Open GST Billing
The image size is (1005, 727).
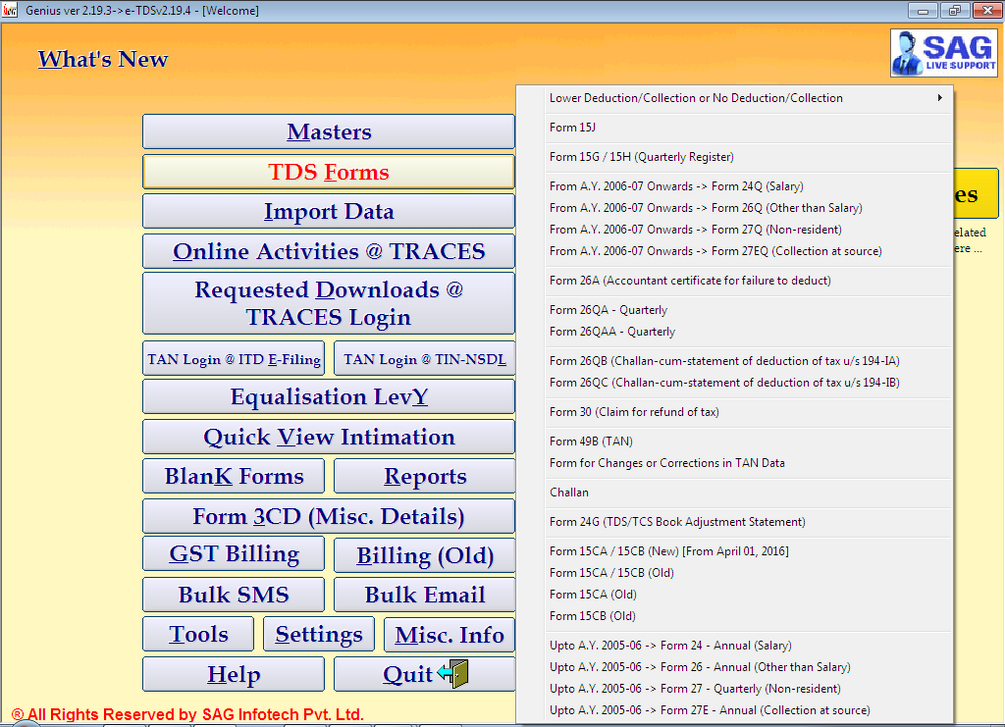(233, 554)
